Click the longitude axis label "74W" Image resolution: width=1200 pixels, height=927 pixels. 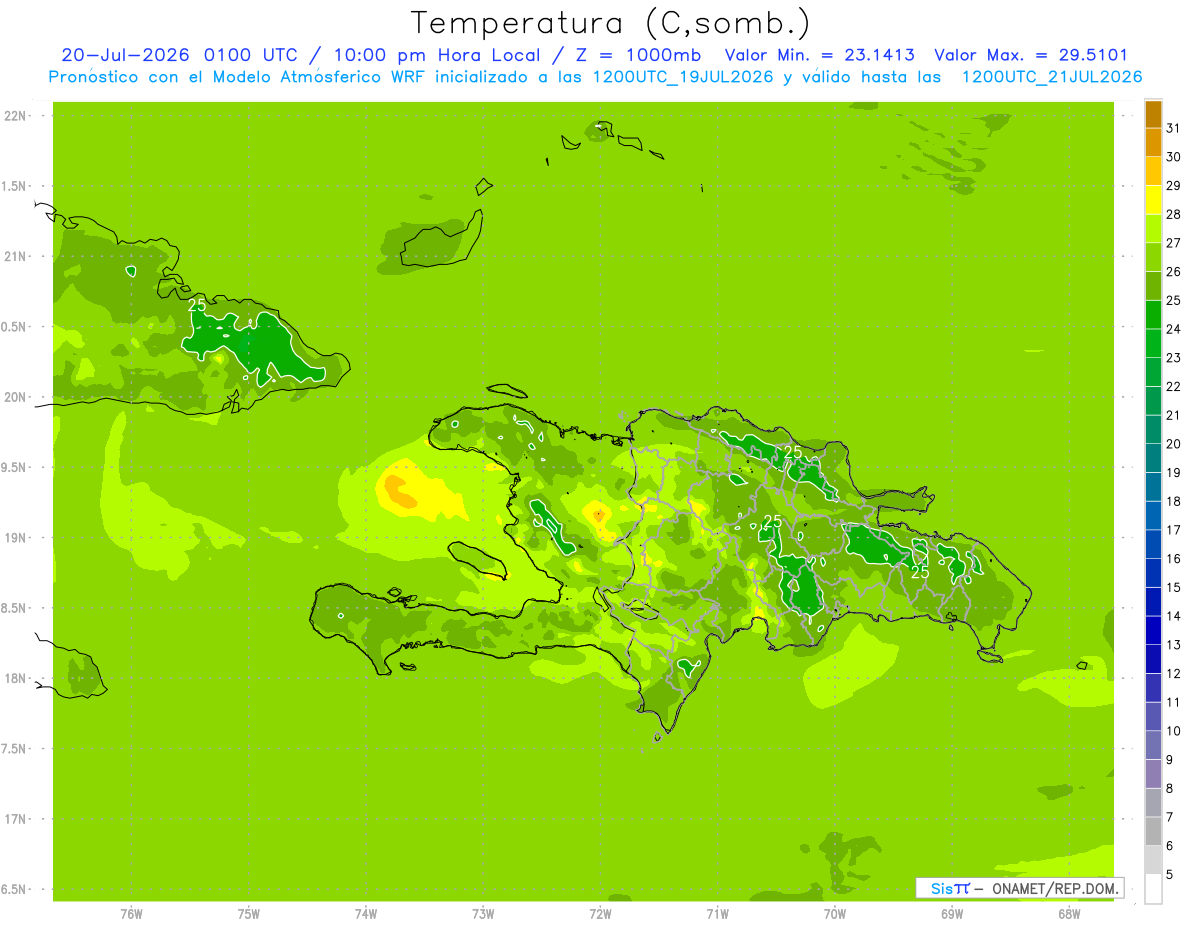click(x=366, y=913)
